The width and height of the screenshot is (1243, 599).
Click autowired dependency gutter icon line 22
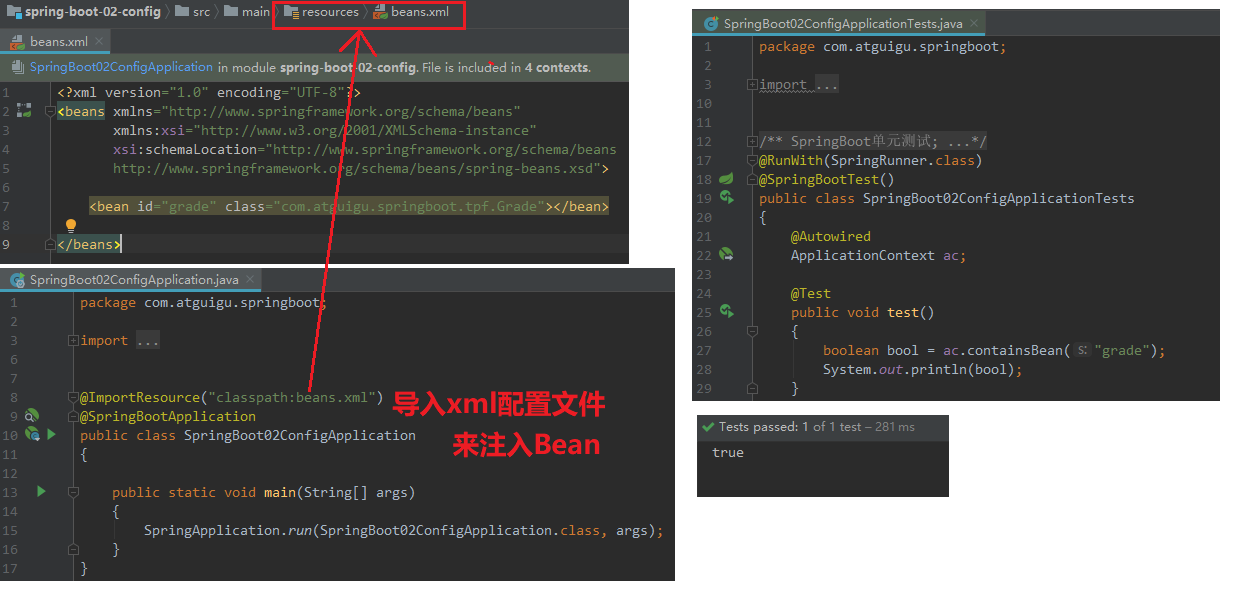point(727,255)
